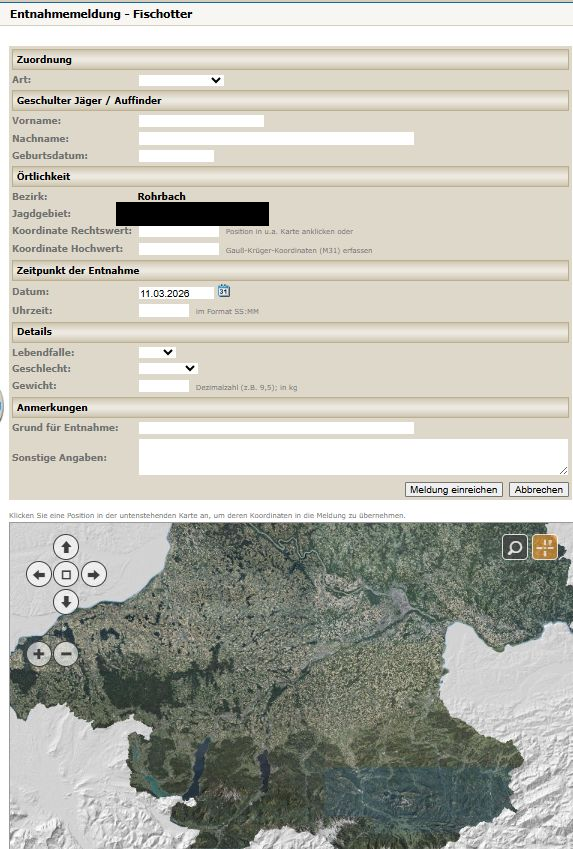Screen dimensions: 573x849
Task: Open the Art dropdown
Action: pos(181,80)
